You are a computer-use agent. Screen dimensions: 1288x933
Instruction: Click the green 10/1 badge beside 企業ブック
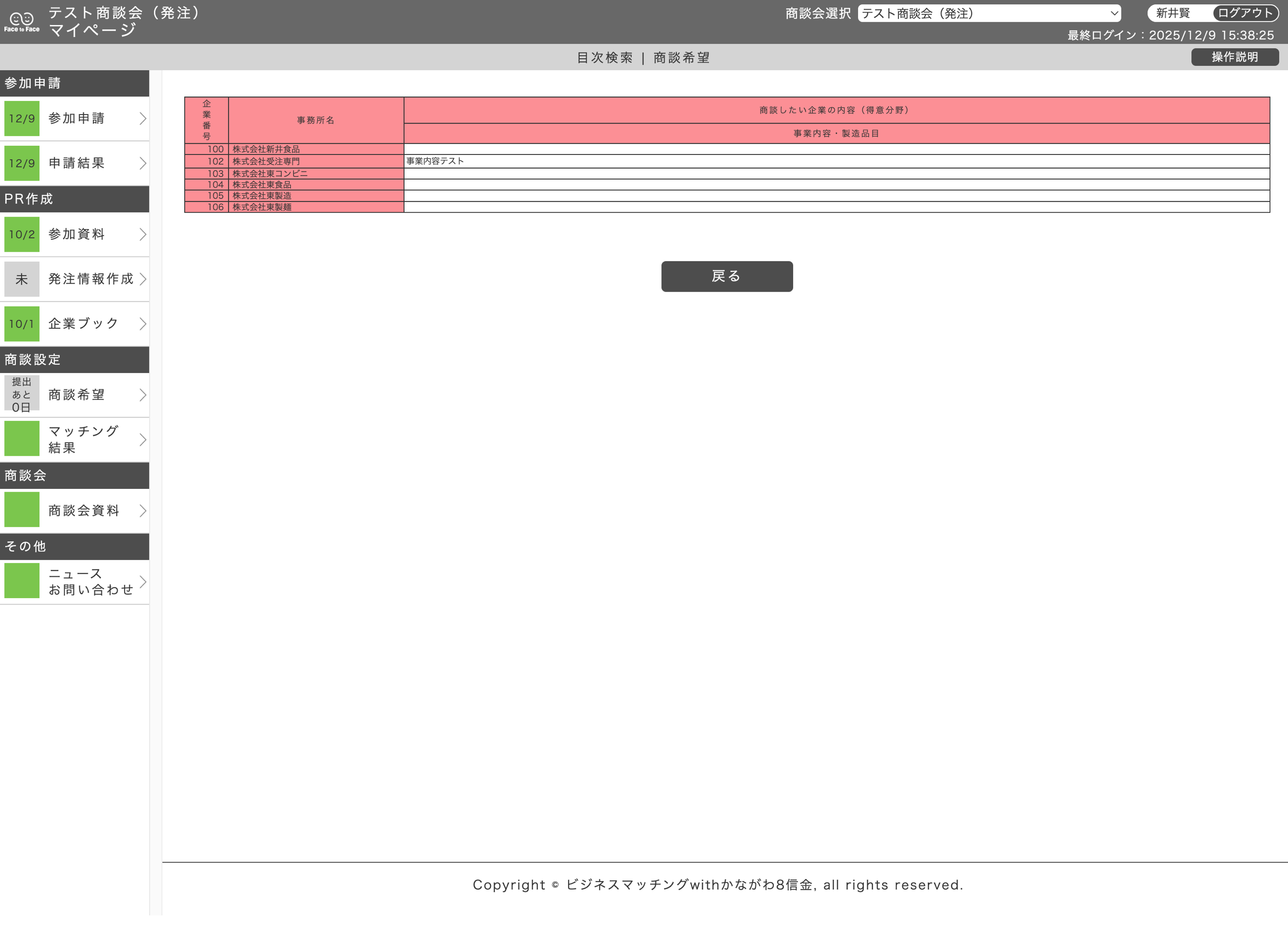tap(22, 324)
